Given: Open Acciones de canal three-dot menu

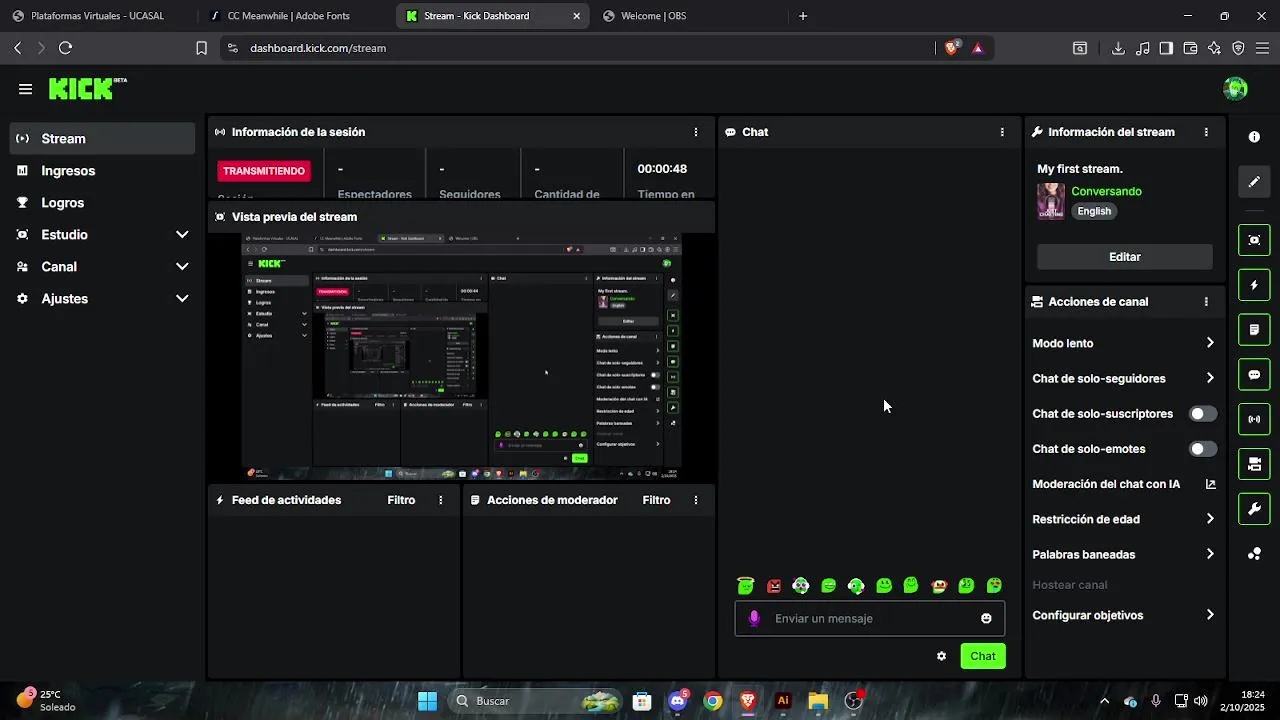Looking at the screenshot, I should (1206, 302).
